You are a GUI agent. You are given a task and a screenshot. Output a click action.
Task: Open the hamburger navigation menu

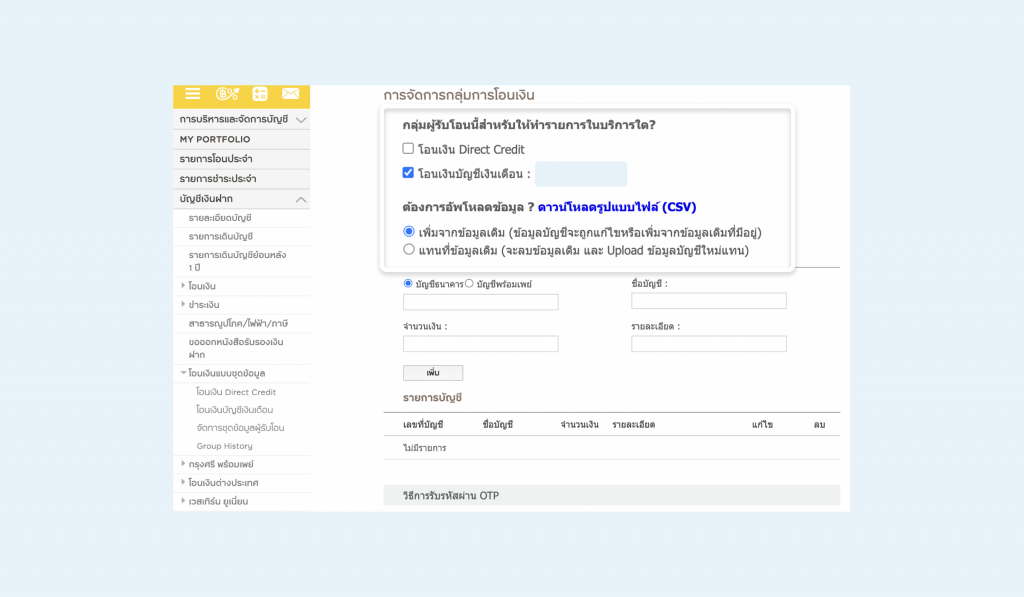(192, 95)
